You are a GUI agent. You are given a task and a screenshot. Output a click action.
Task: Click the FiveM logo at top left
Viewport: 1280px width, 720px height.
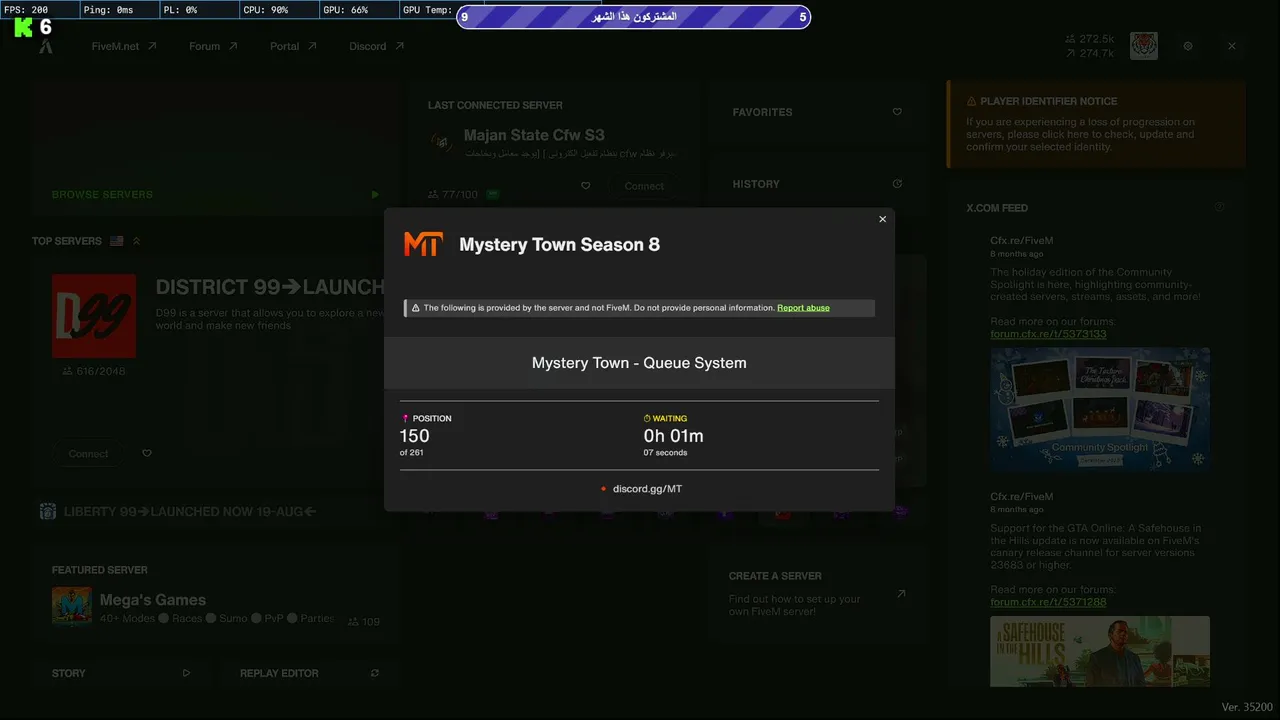[x=46, y=46]
